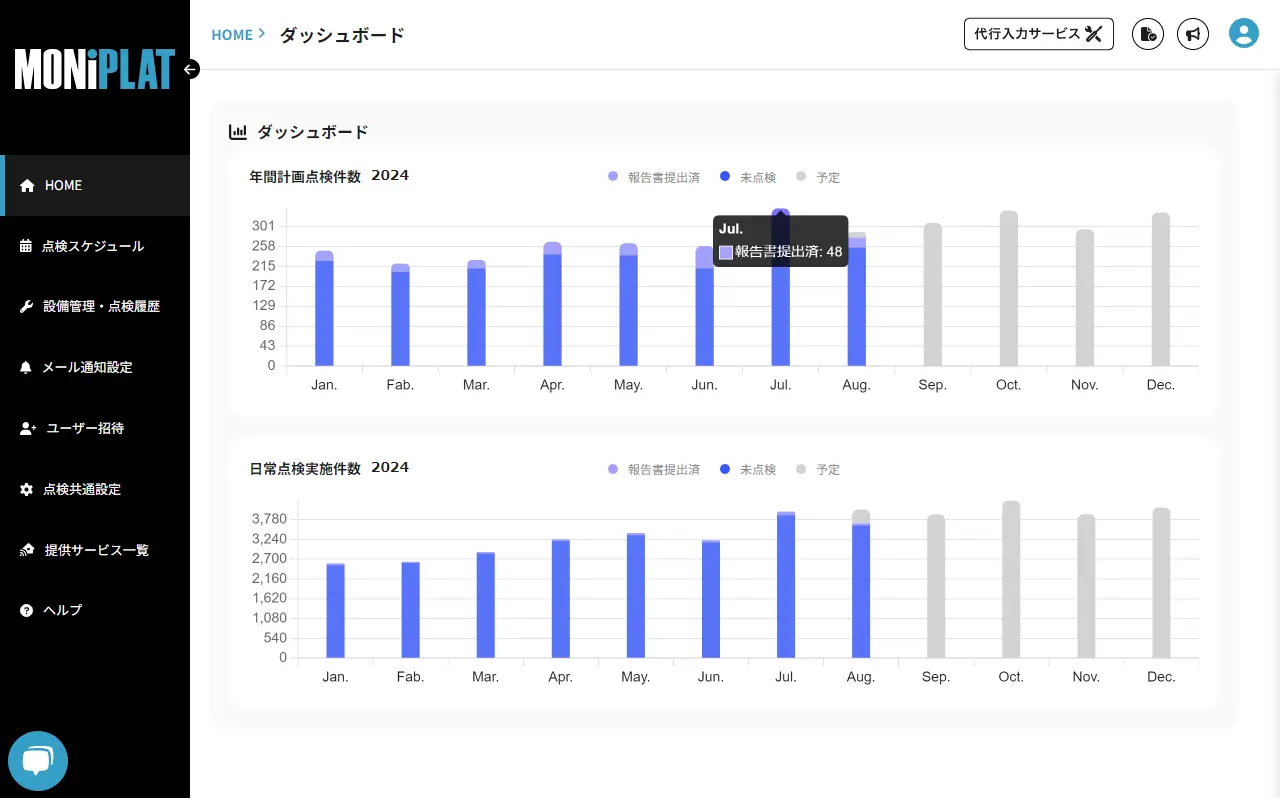Image resolution: width=1280 pixels, height=800 pixels.
Task: Open the announcements megaphone icon
Action: [1192, 34]
